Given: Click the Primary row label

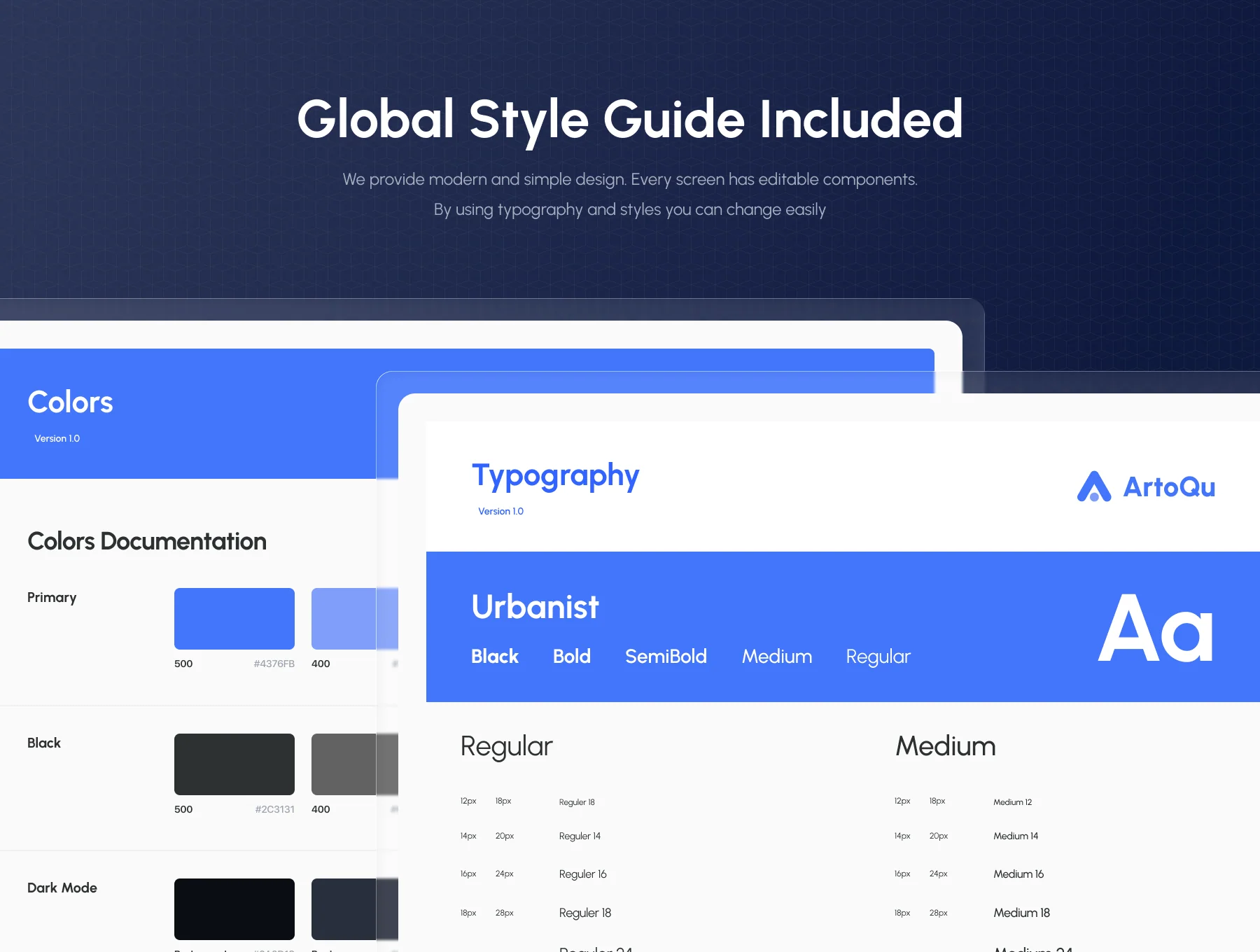Looking at the screenshot, I should pos(52,598).
